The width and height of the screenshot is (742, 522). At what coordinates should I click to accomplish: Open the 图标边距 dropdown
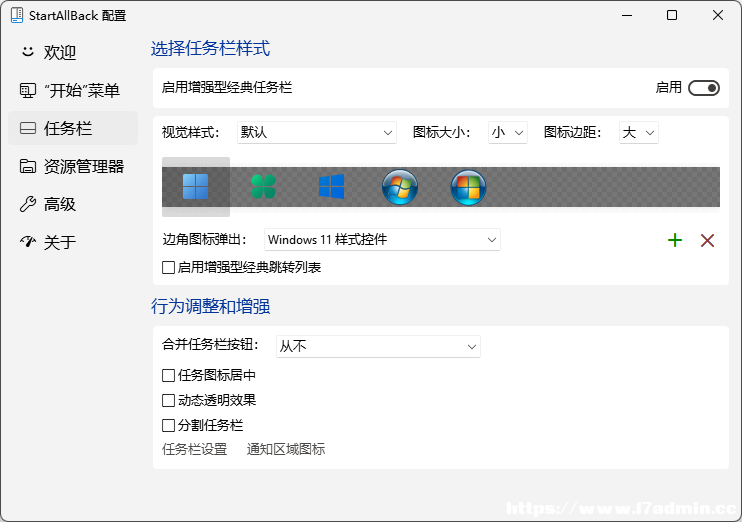click(x=639, y=133)
